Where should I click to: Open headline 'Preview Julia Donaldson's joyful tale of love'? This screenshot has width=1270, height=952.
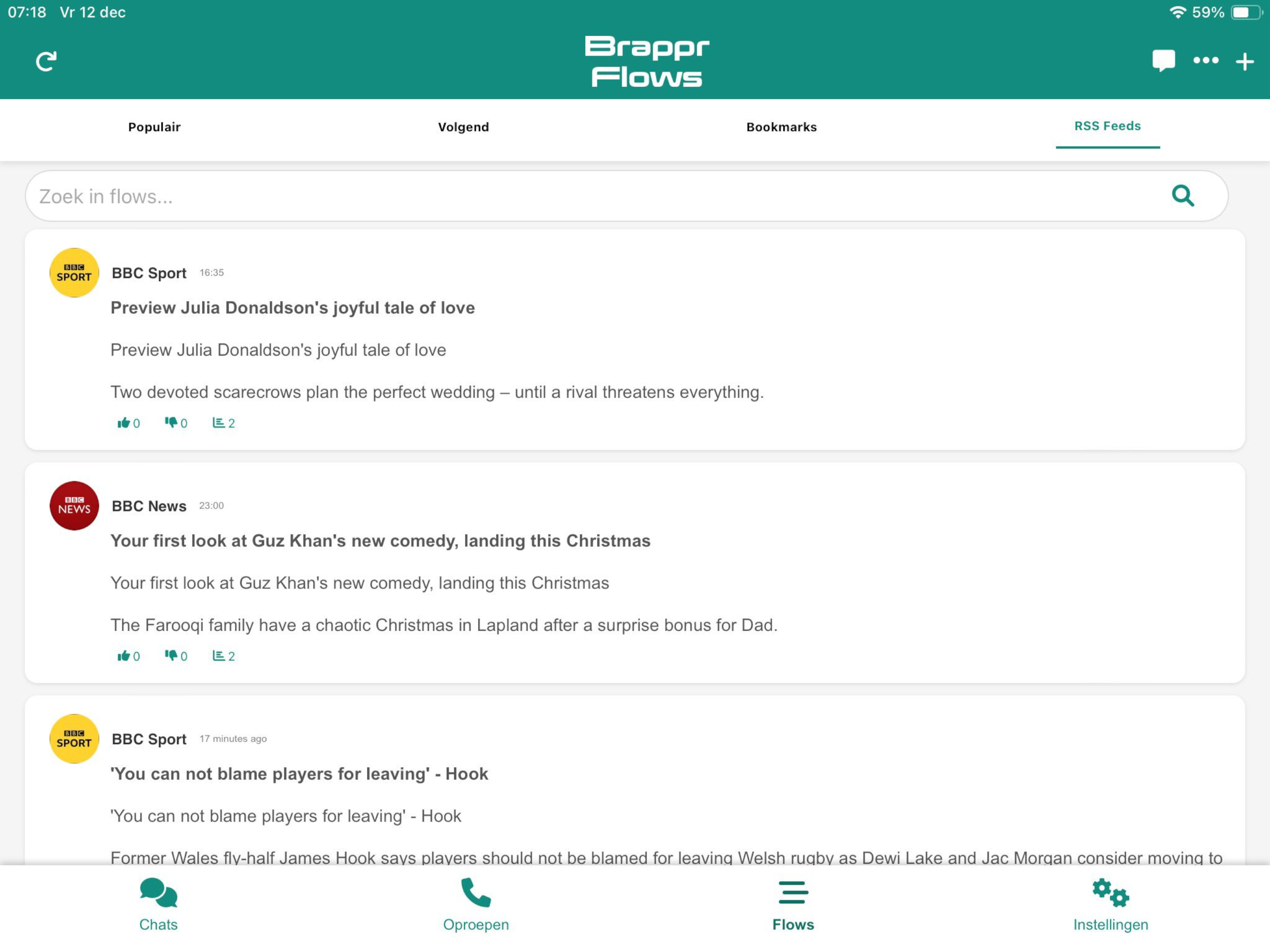click(293, 308)
